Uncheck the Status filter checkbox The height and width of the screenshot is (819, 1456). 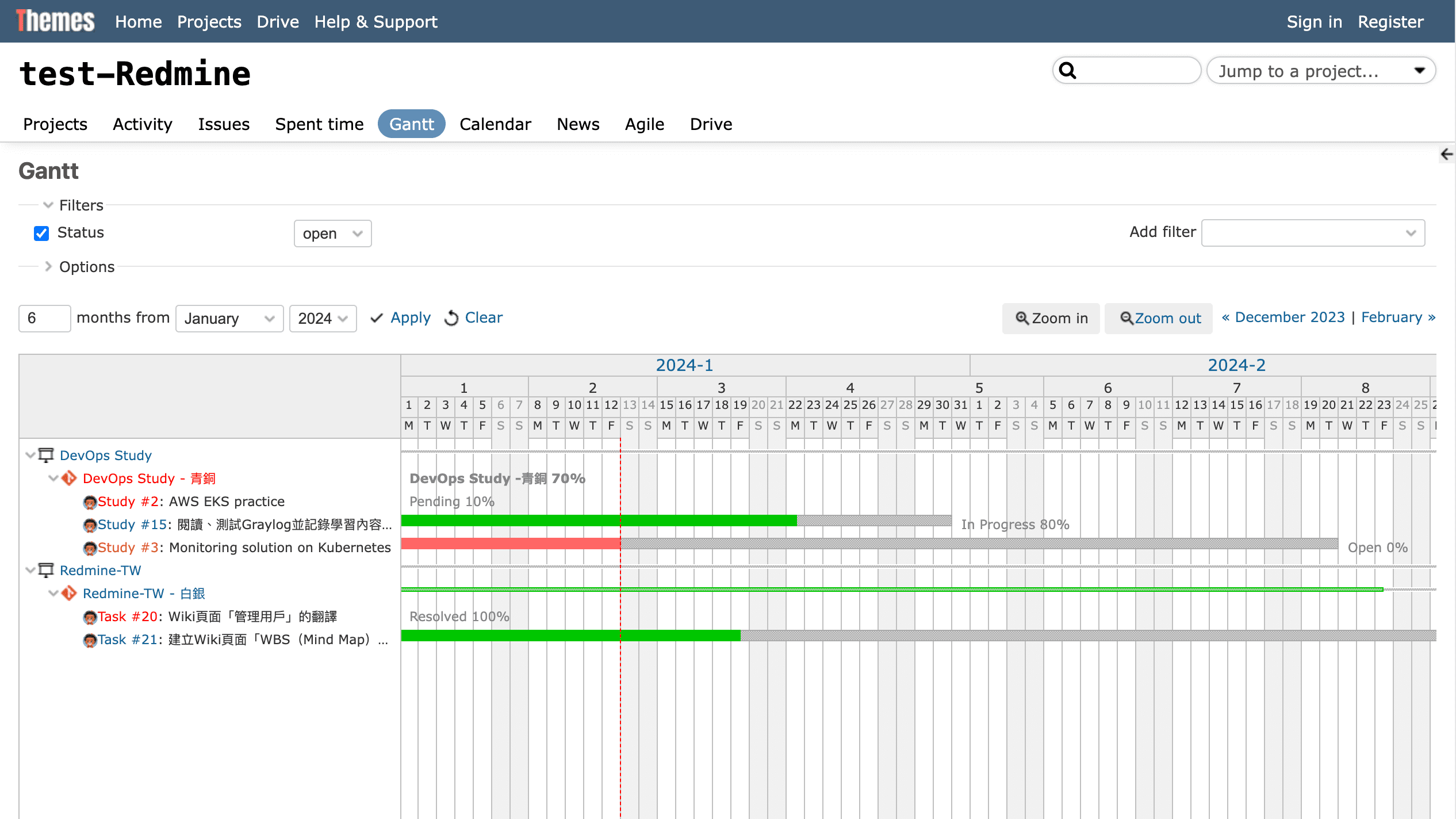(41, 233)
